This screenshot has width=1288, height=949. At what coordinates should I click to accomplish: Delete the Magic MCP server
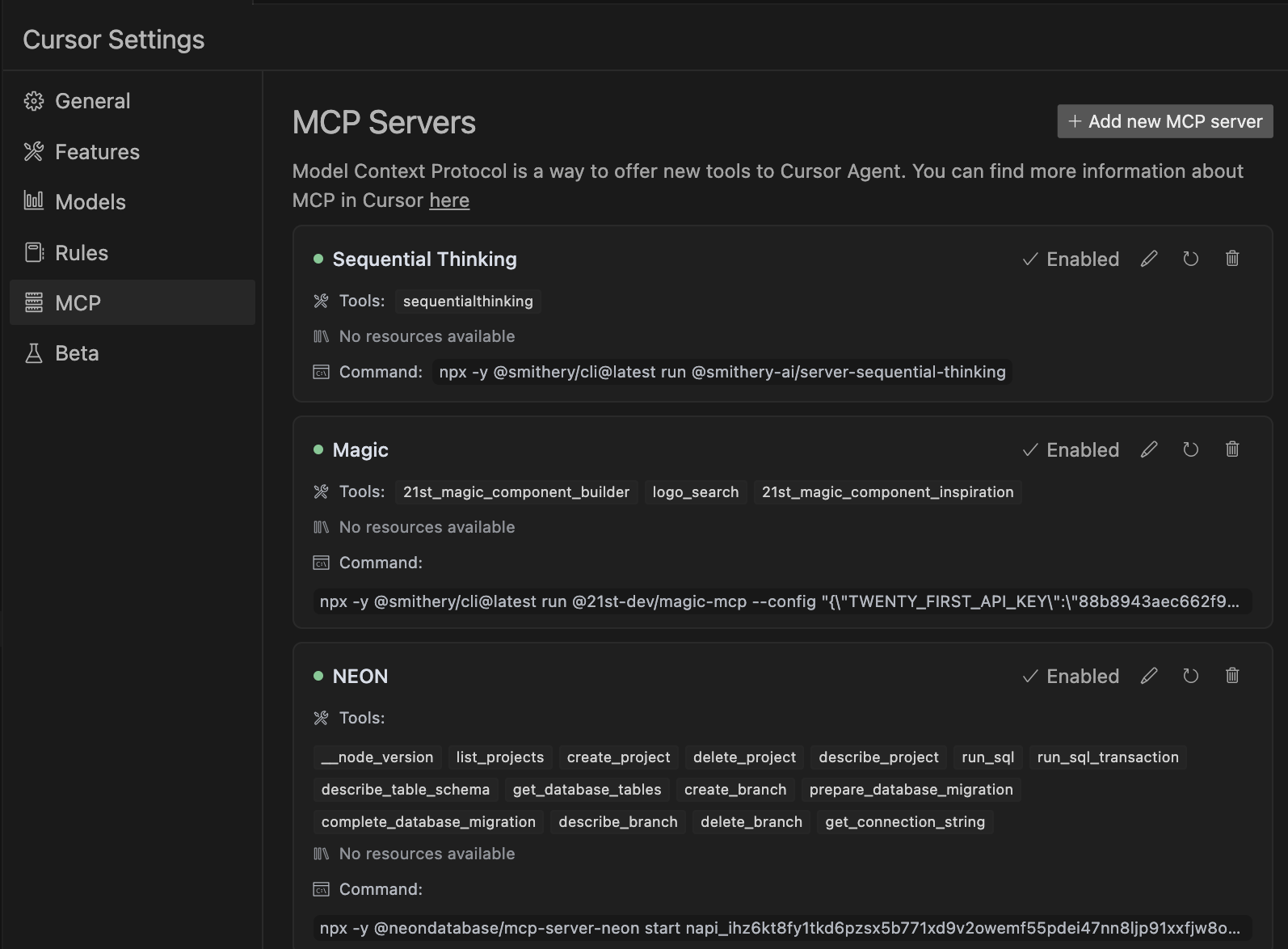(x=1232, y=449)
